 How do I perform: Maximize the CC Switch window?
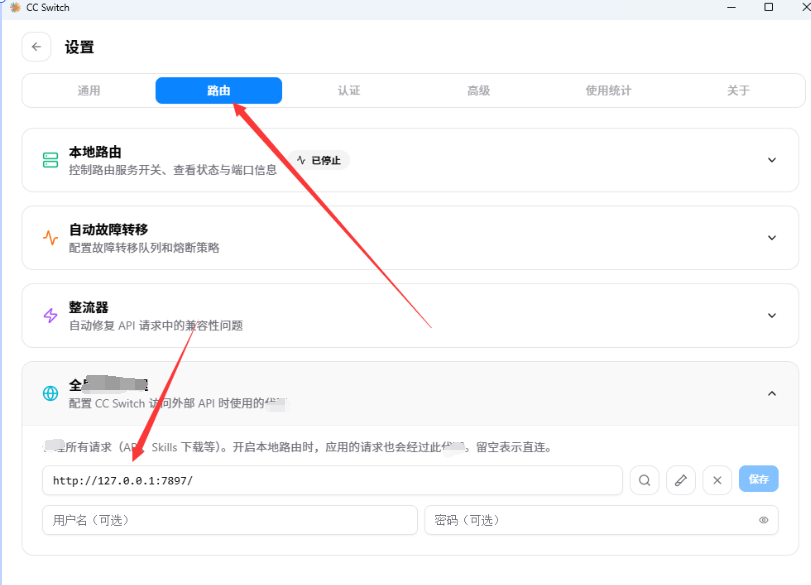pyautogui.click(x=769, y=7)
